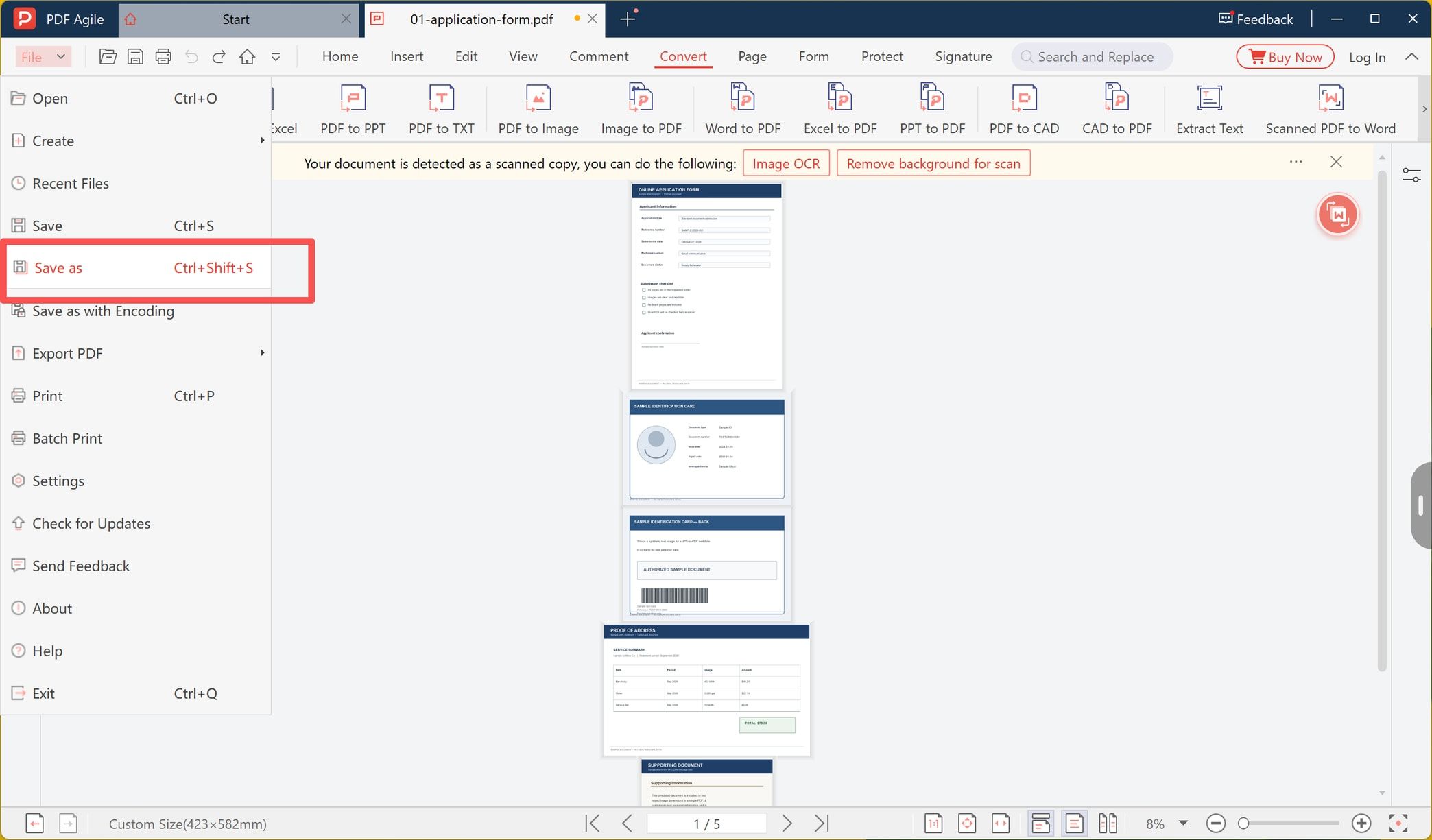Start Scanned PDF to Word conversion
The image size is (1432, 840).
pos(1330,110)
